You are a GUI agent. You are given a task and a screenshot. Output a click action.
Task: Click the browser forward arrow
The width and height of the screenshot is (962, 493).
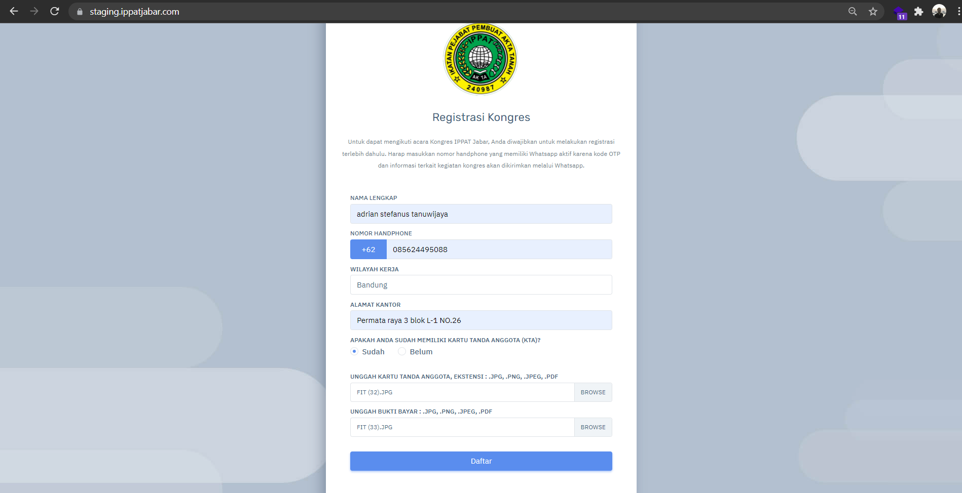click(x=34, y=11)
